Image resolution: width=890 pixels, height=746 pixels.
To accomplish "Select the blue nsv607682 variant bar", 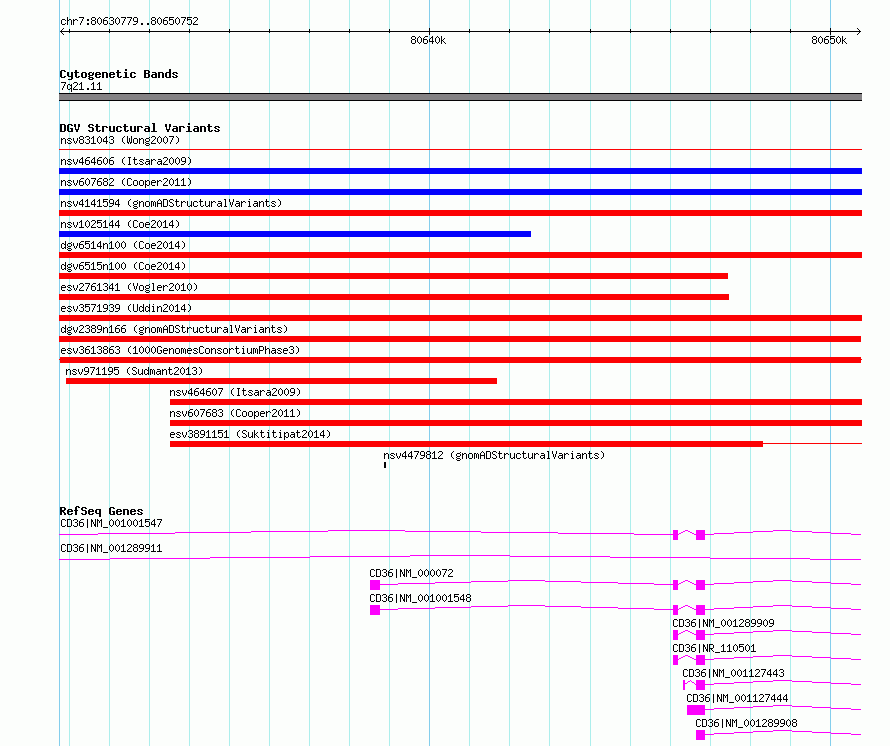I will click(460, 192).
